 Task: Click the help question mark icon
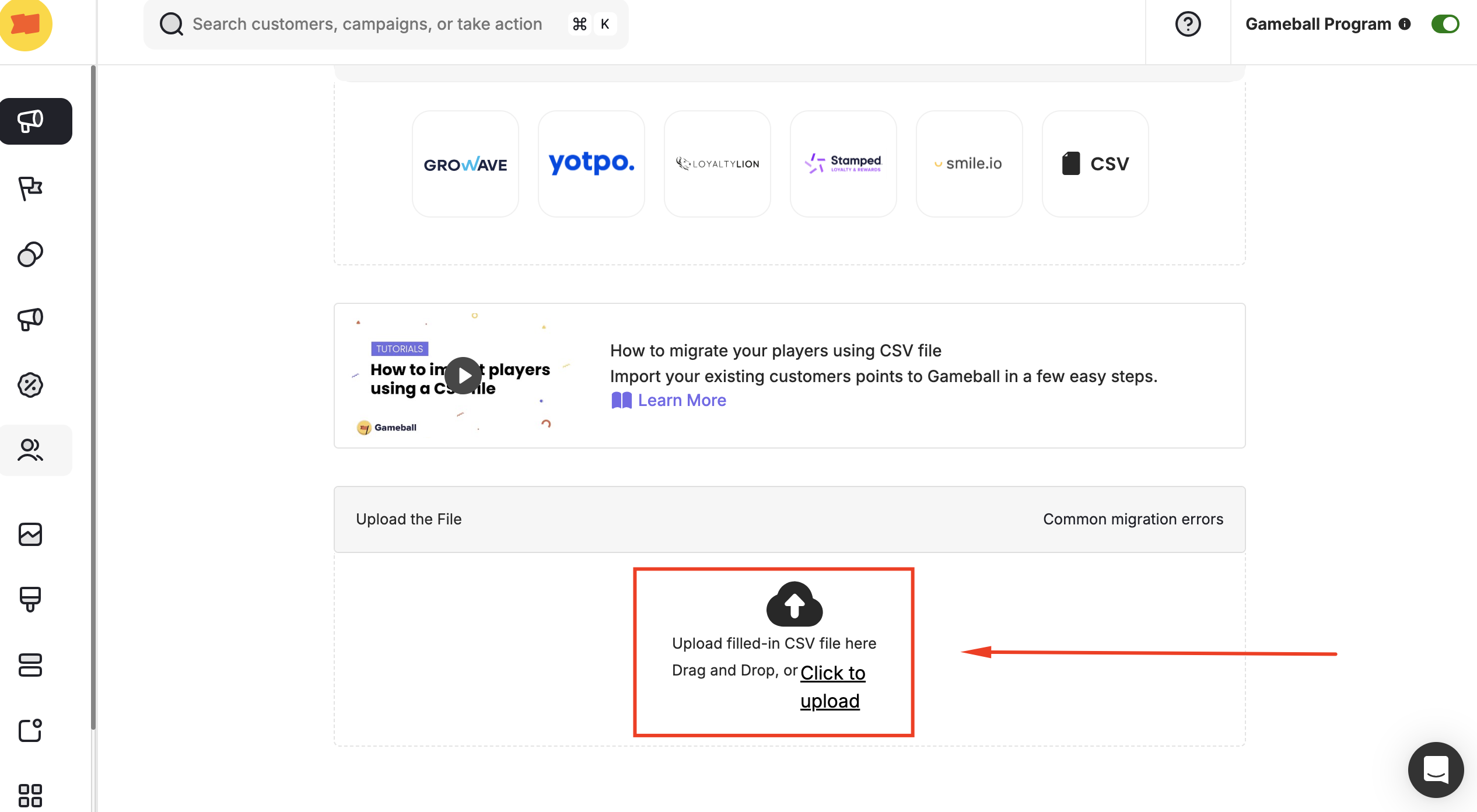(x=1188, y=24)
